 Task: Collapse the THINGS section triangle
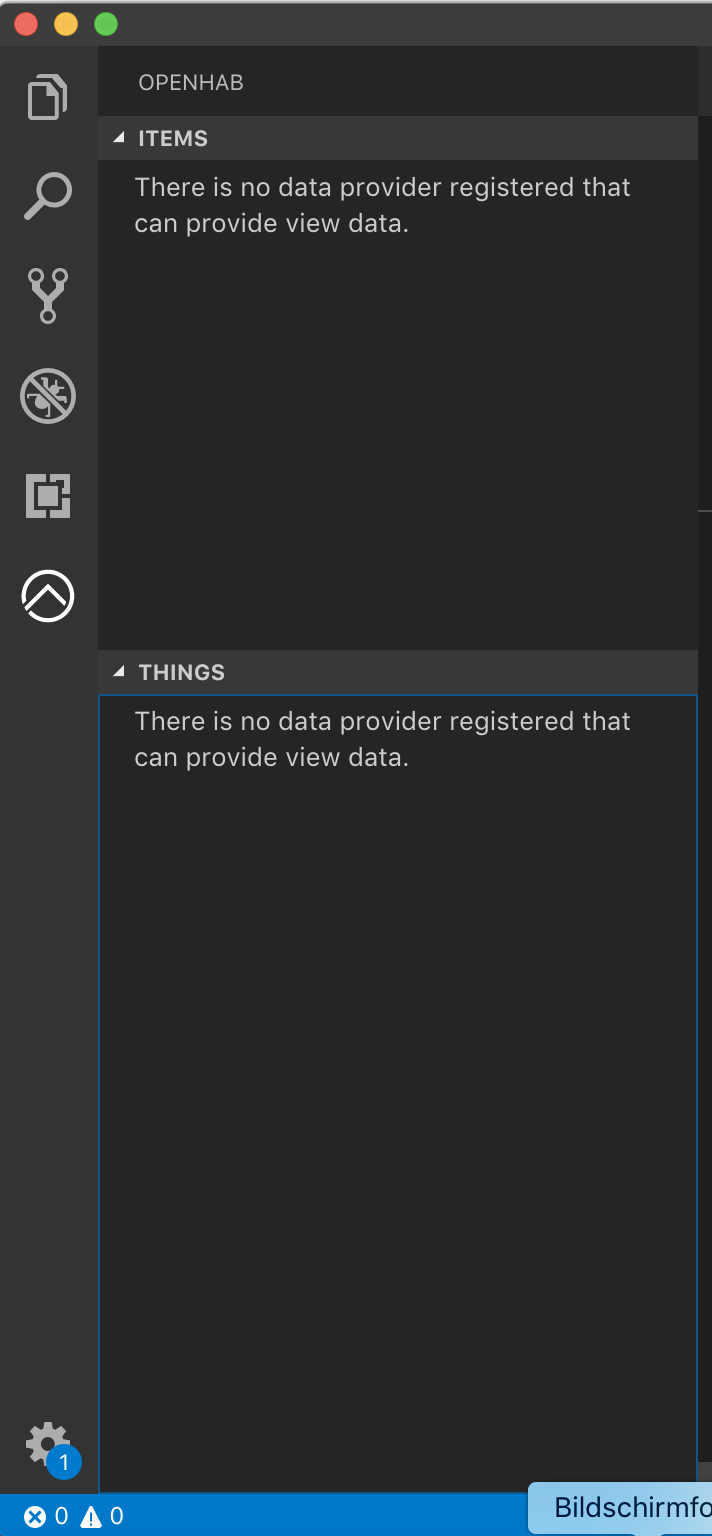(x=120, y=672)
